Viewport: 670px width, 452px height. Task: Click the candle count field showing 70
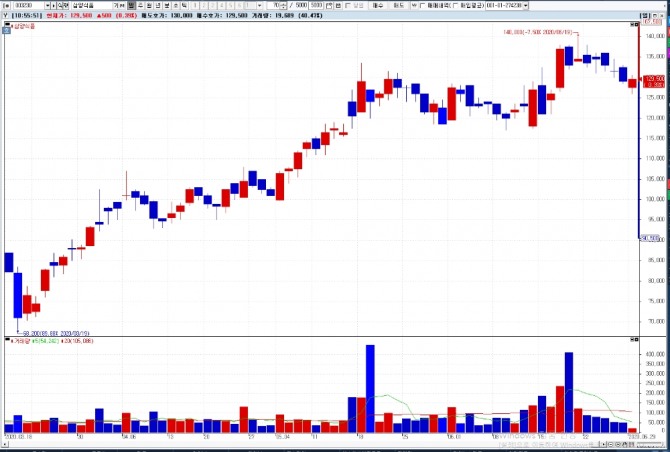click(x=273, y=6)
